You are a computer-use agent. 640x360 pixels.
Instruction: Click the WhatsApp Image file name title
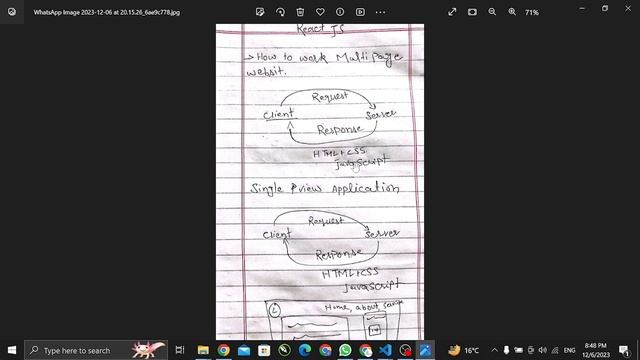tap(107, 12)
